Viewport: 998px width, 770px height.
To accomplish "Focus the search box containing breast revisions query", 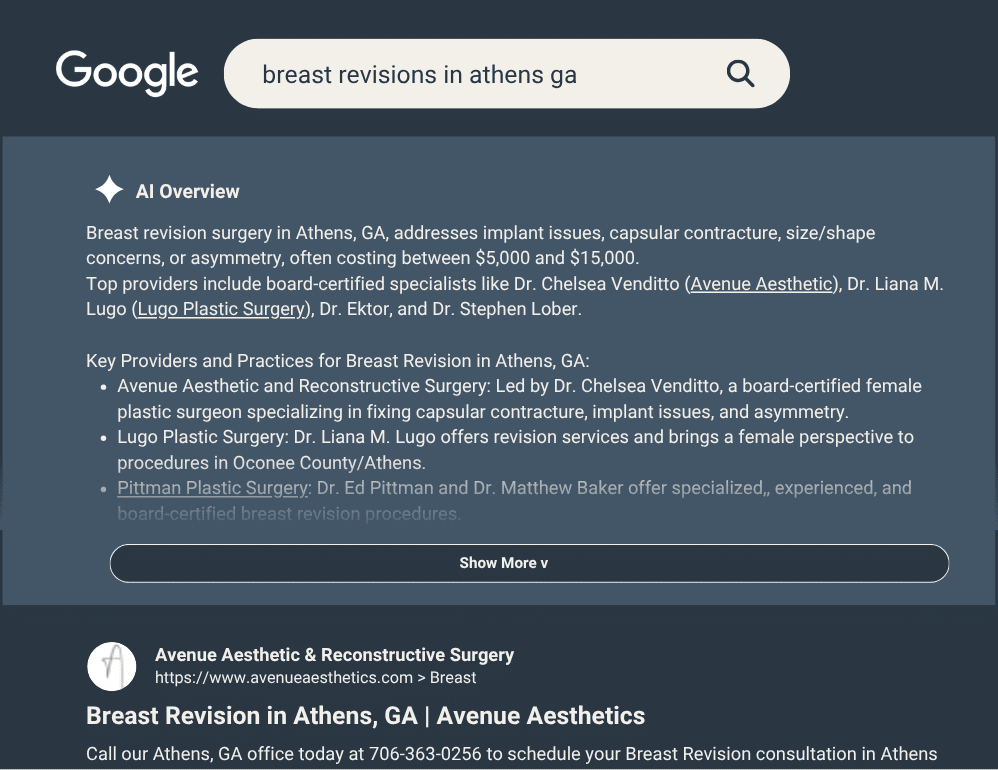I will (x=507, y=74).
